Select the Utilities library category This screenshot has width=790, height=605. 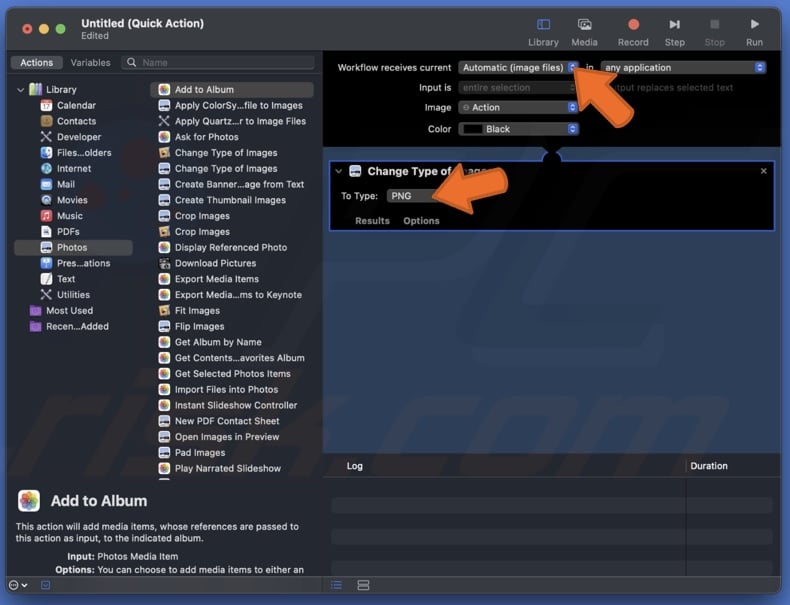(73, 295)
